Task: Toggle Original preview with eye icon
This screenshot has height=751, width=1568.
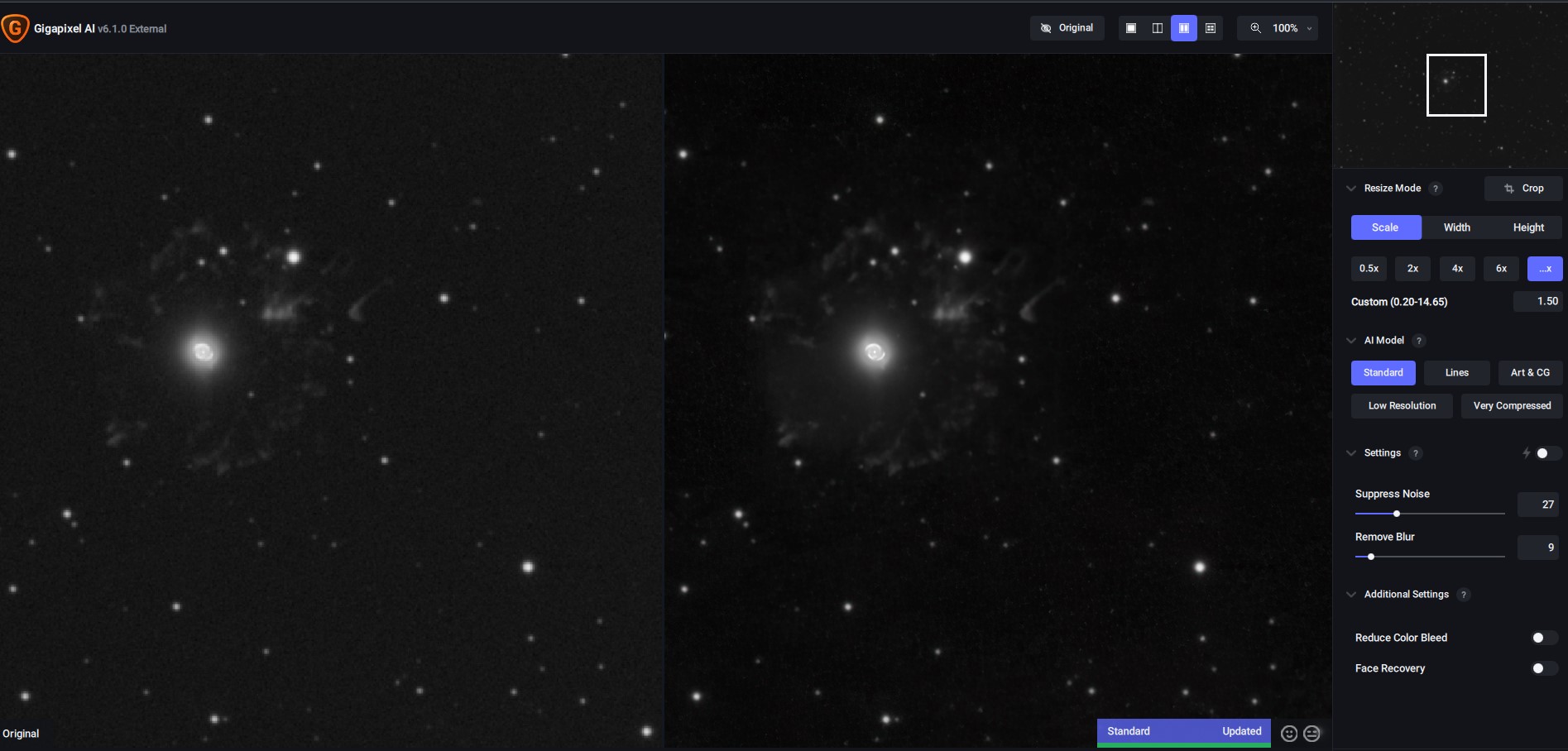Action: click(1067, 28)
